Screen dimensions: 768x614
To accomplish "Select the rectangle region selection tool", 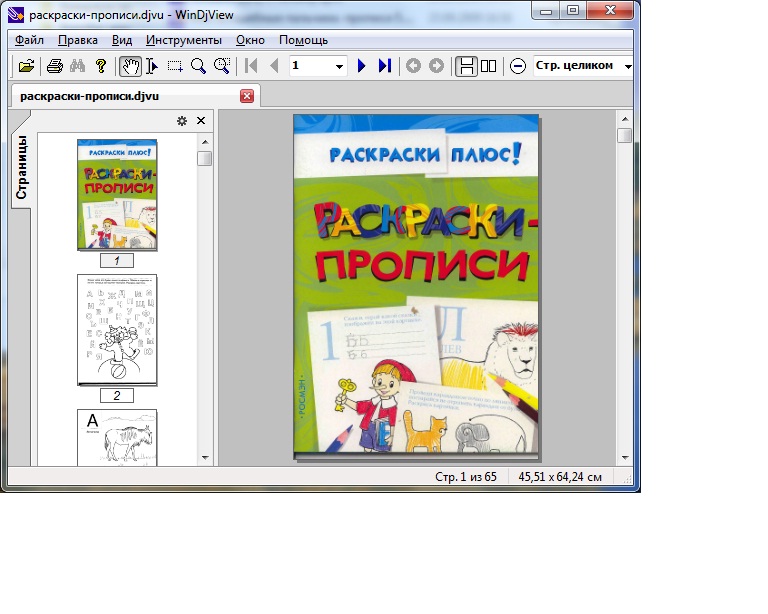I will pyautogui.click(x=175, y=66).
